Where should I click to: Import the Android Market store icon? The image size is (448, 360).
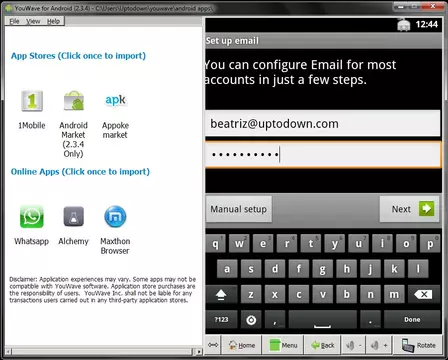click(x=74, y=101)
